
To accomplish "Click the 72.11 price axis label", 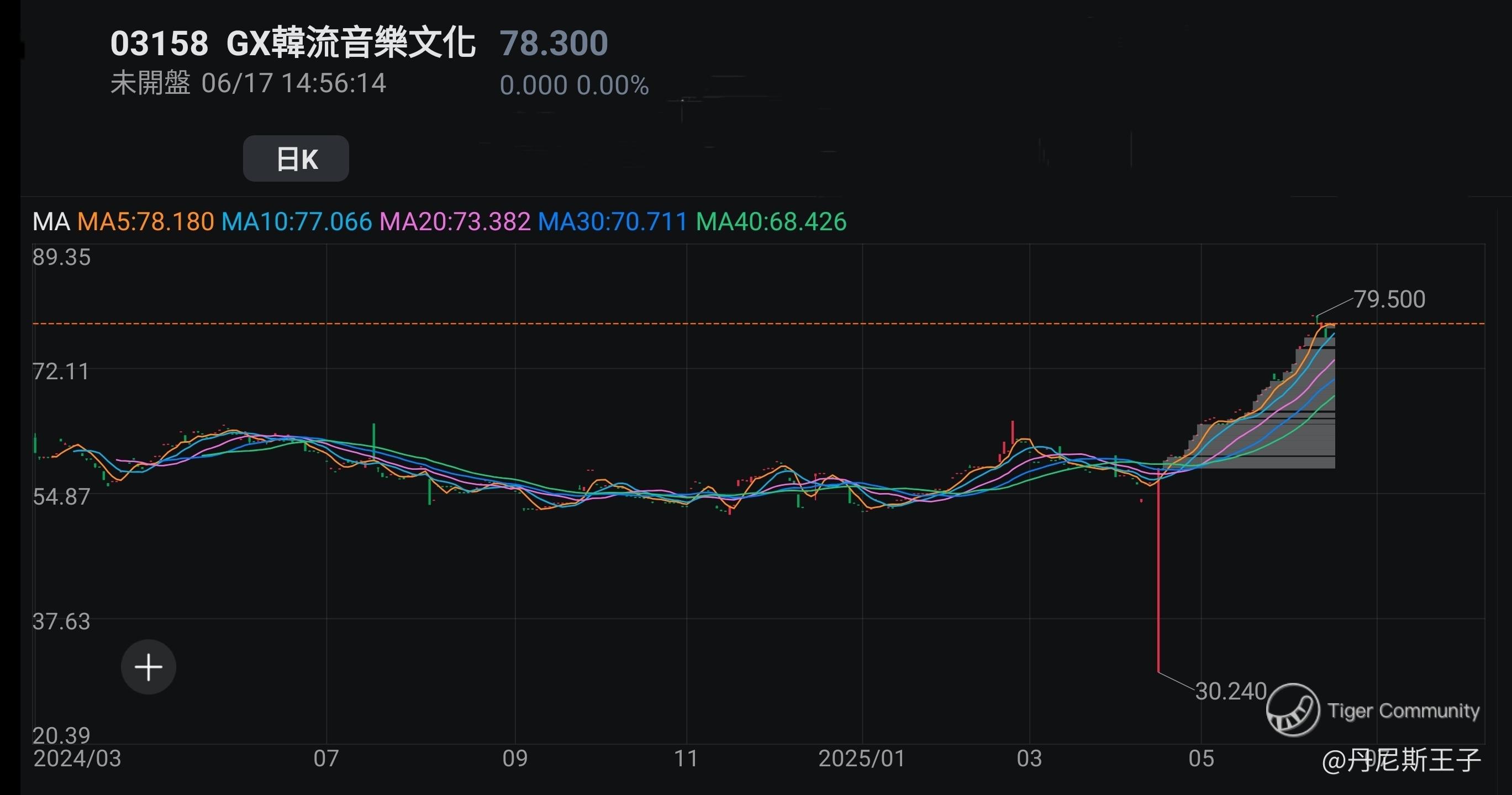I will point(61,372).
